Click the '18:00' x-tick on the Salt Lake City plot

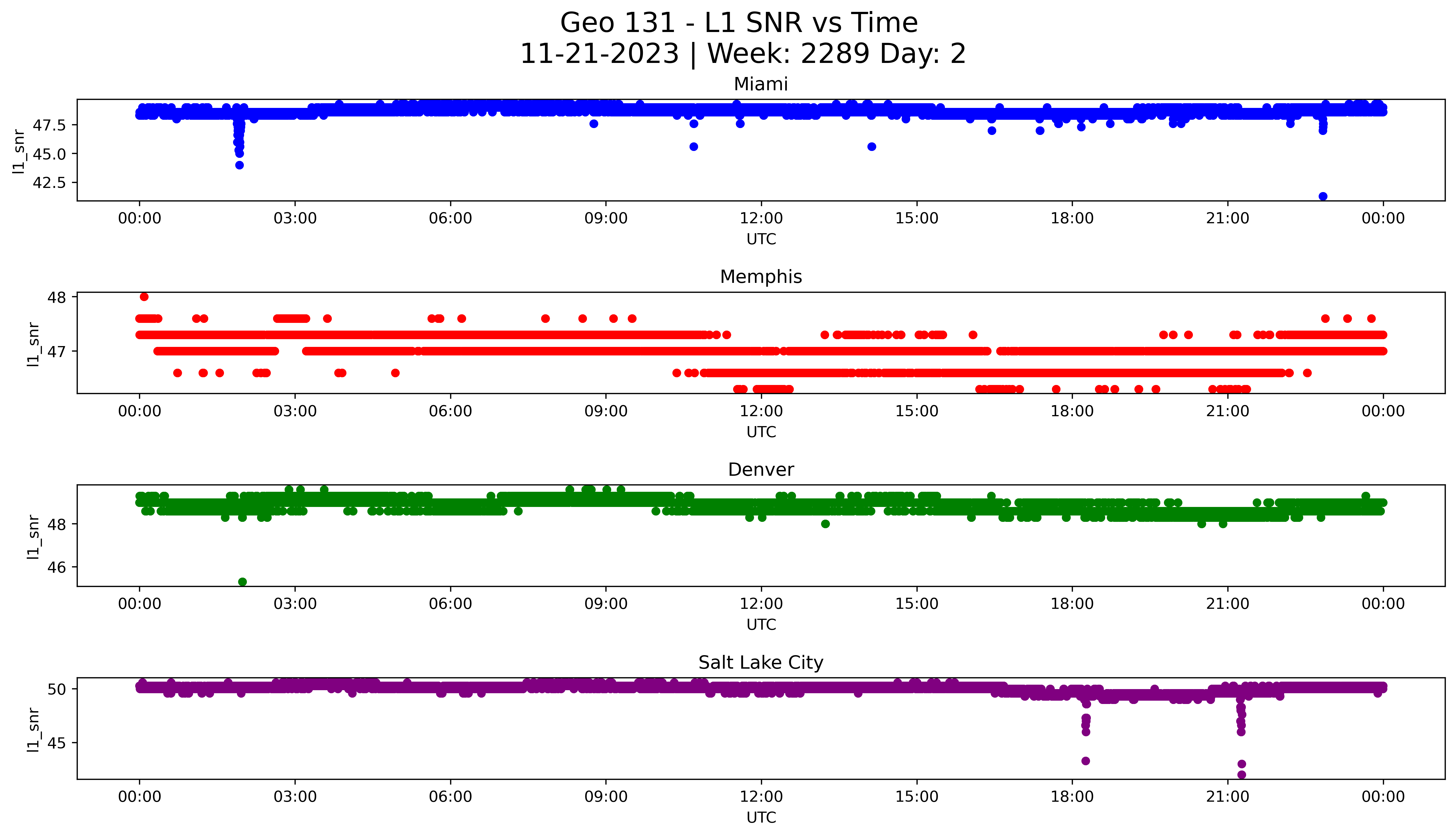point(1072,797)
